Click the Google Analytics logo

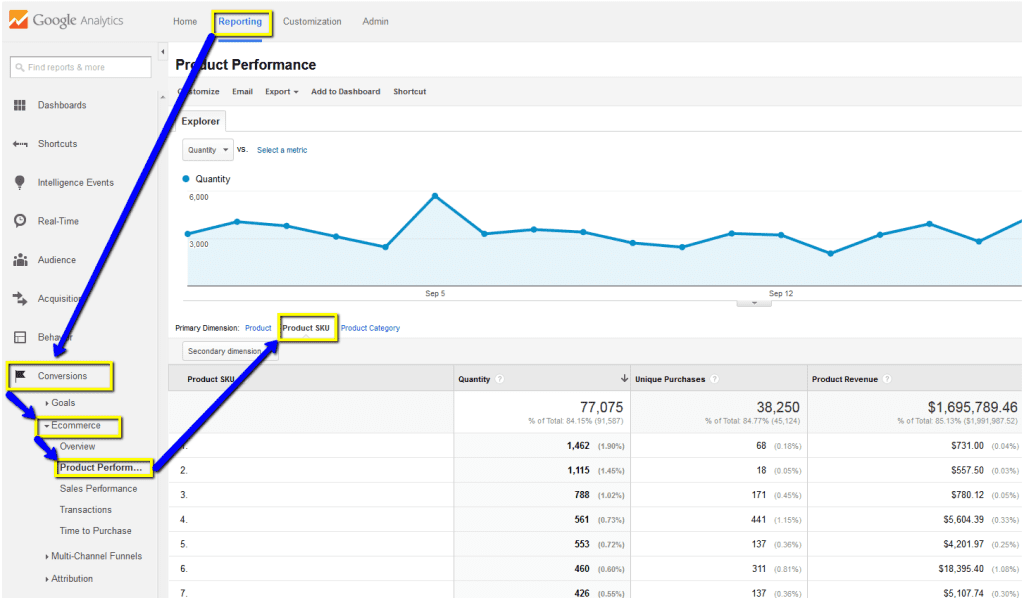pyautogui.click(x=66, y=20)
